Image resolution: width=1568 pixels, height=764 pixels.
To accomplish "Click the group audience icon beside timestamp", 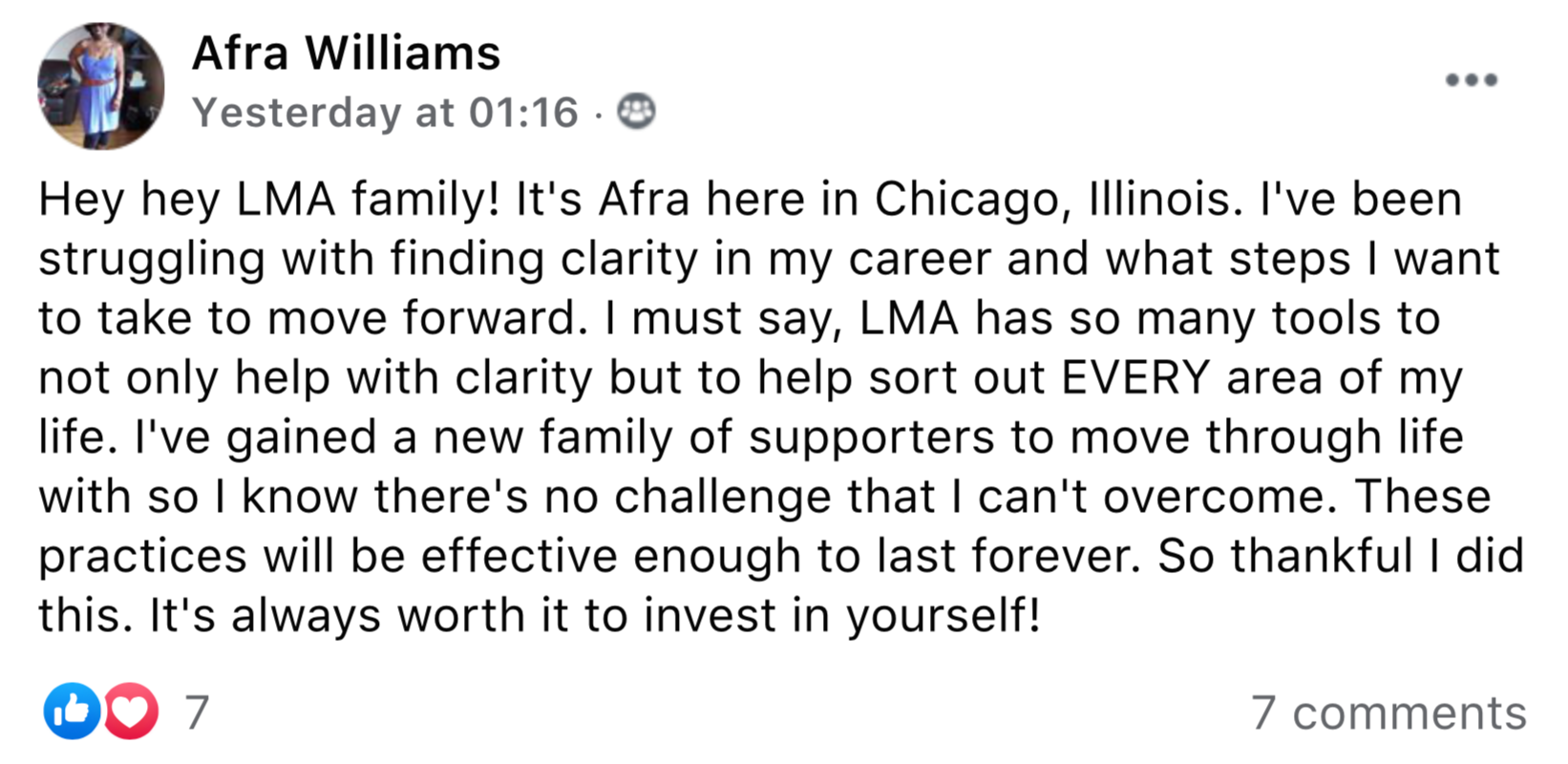I will [636, 112].
